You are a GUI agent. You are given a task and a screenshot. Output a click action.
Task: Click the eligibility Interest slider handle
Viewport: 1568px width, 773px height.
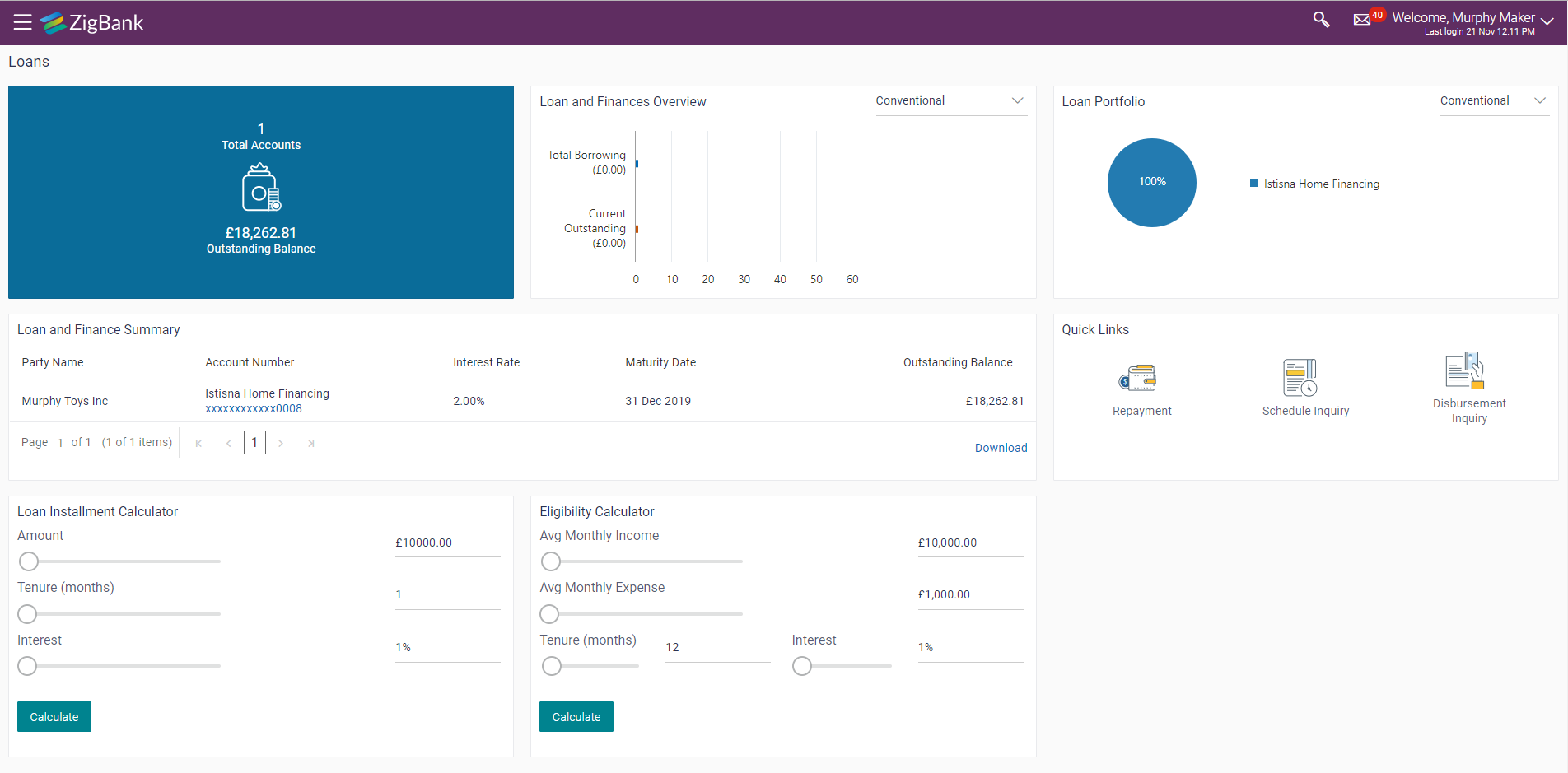802,666
